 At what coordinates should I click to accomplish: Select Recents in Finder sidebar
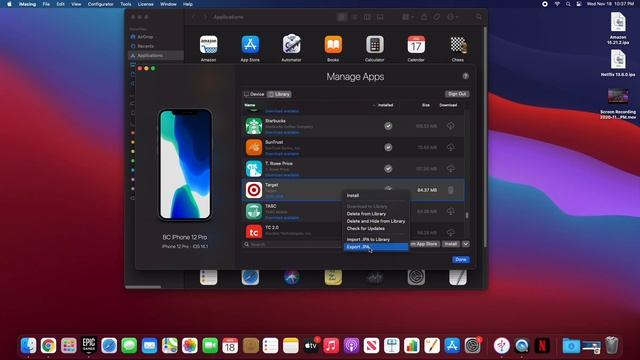[x=145, y=46]
